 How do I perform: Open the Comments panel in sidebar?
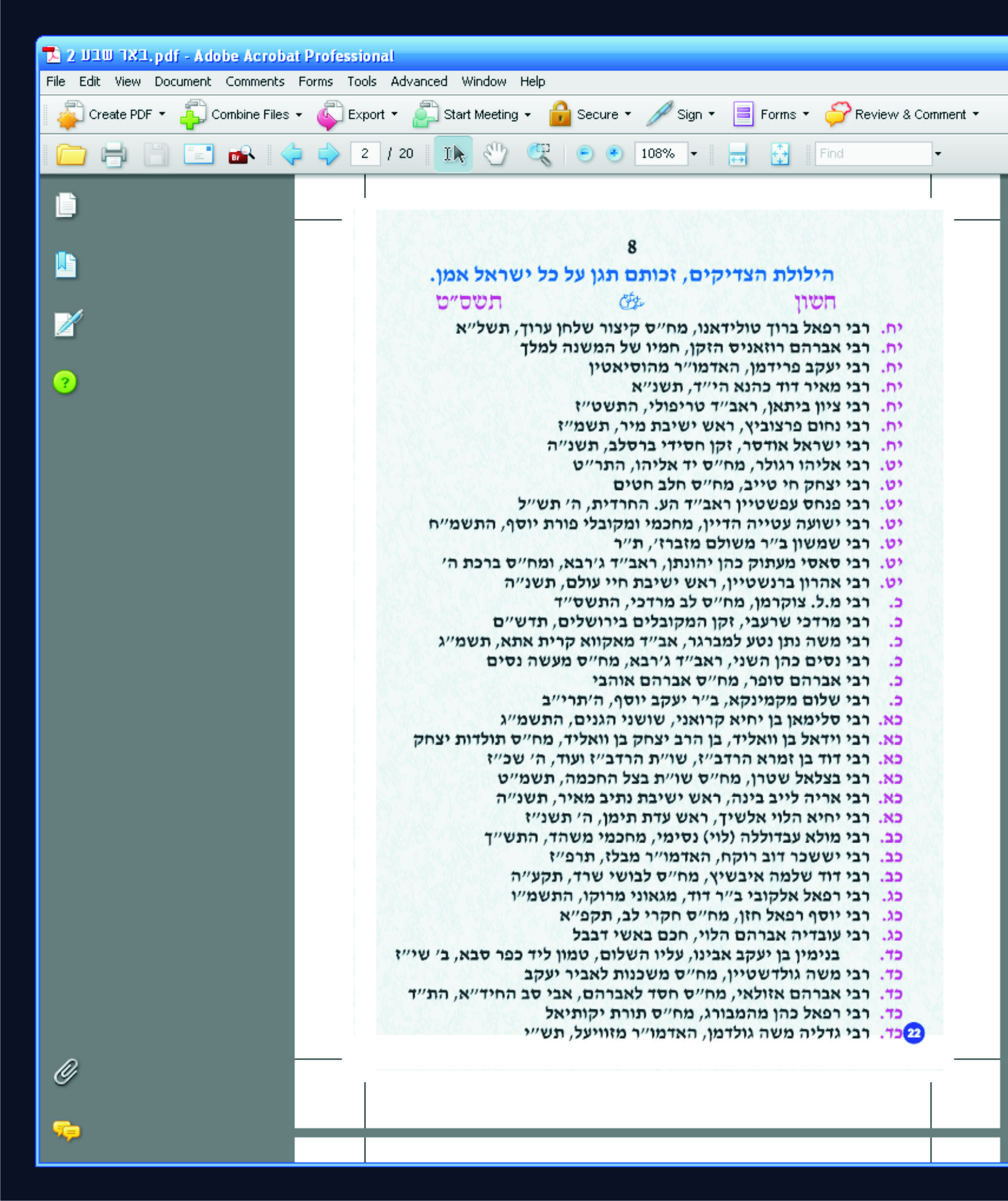[x=67, y=1131]
